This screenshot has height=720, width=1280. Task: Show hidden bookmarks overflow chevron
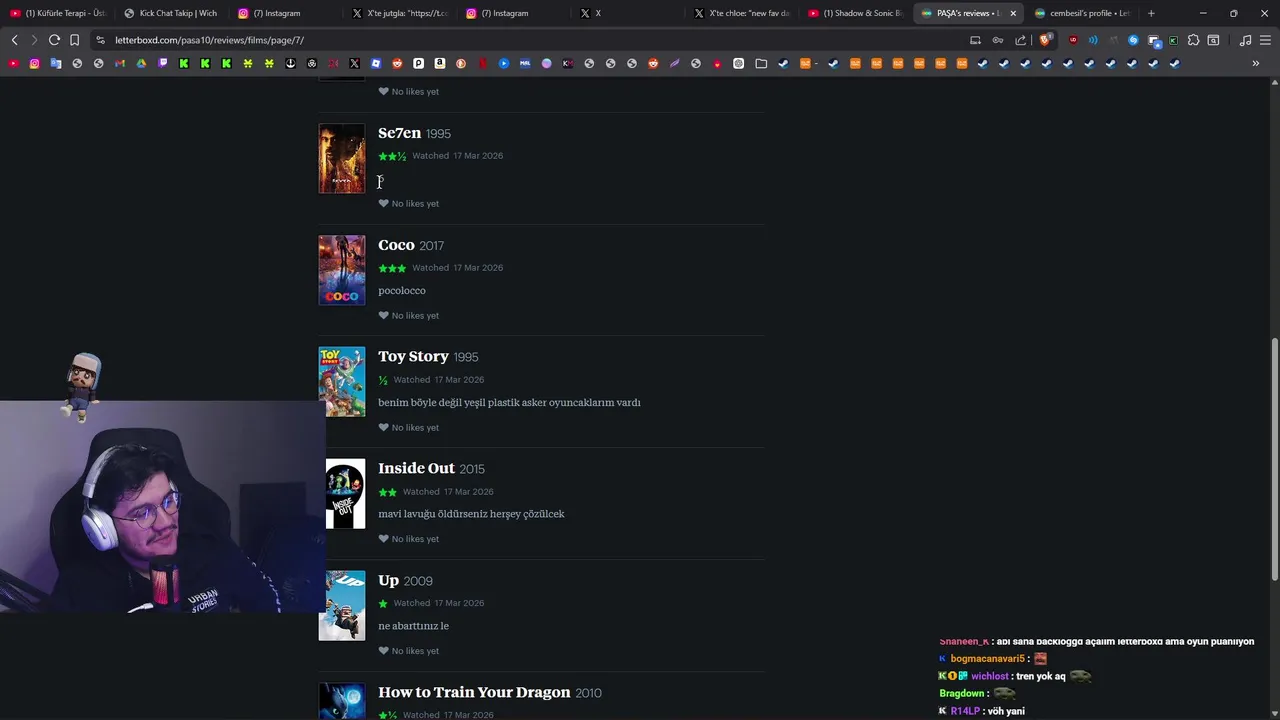[1255, 63]
